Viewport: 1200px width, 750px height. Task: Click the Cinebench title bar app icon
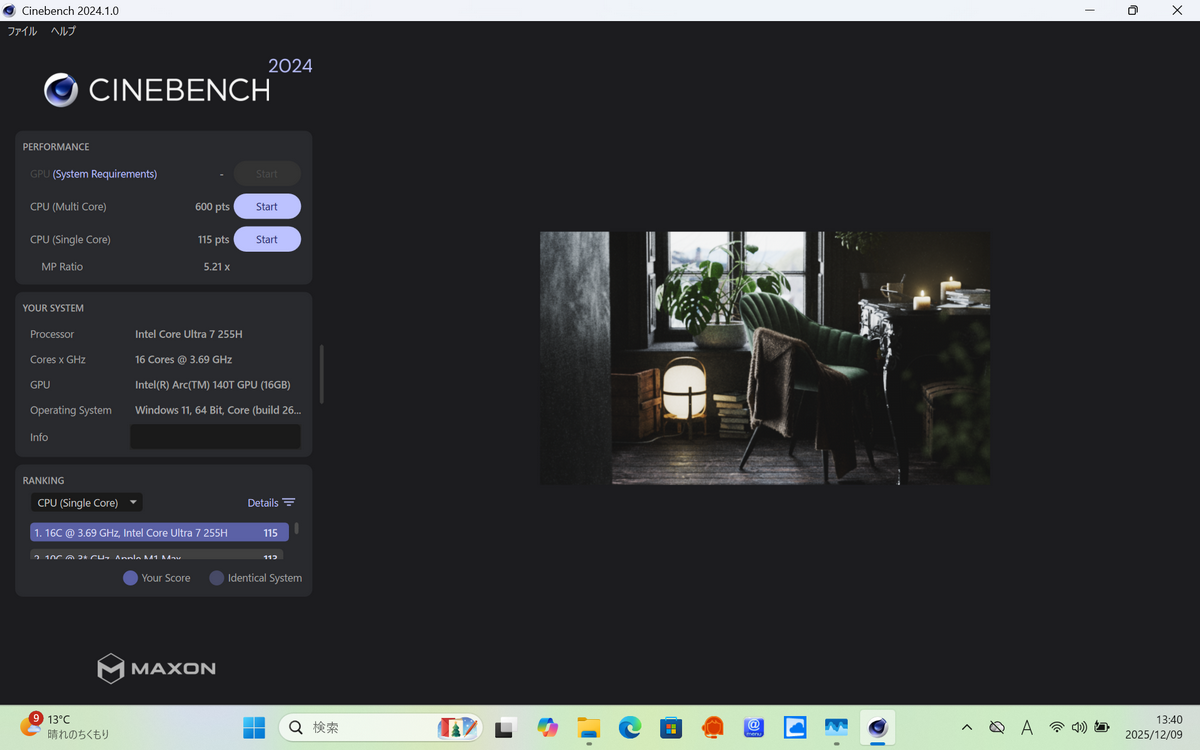click(x=10, y=10)
